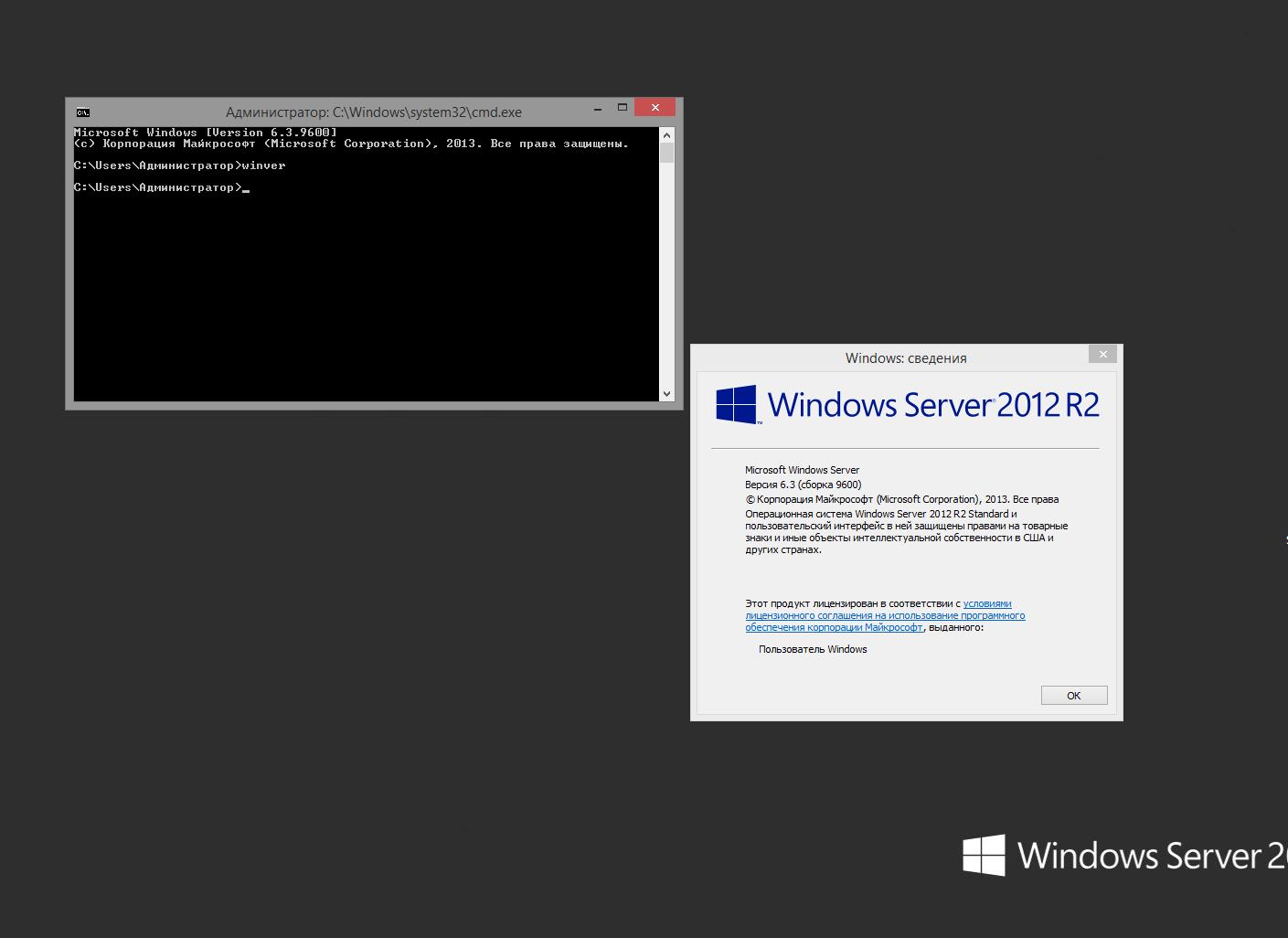Click the blinking command prompt line

(160, 187)
